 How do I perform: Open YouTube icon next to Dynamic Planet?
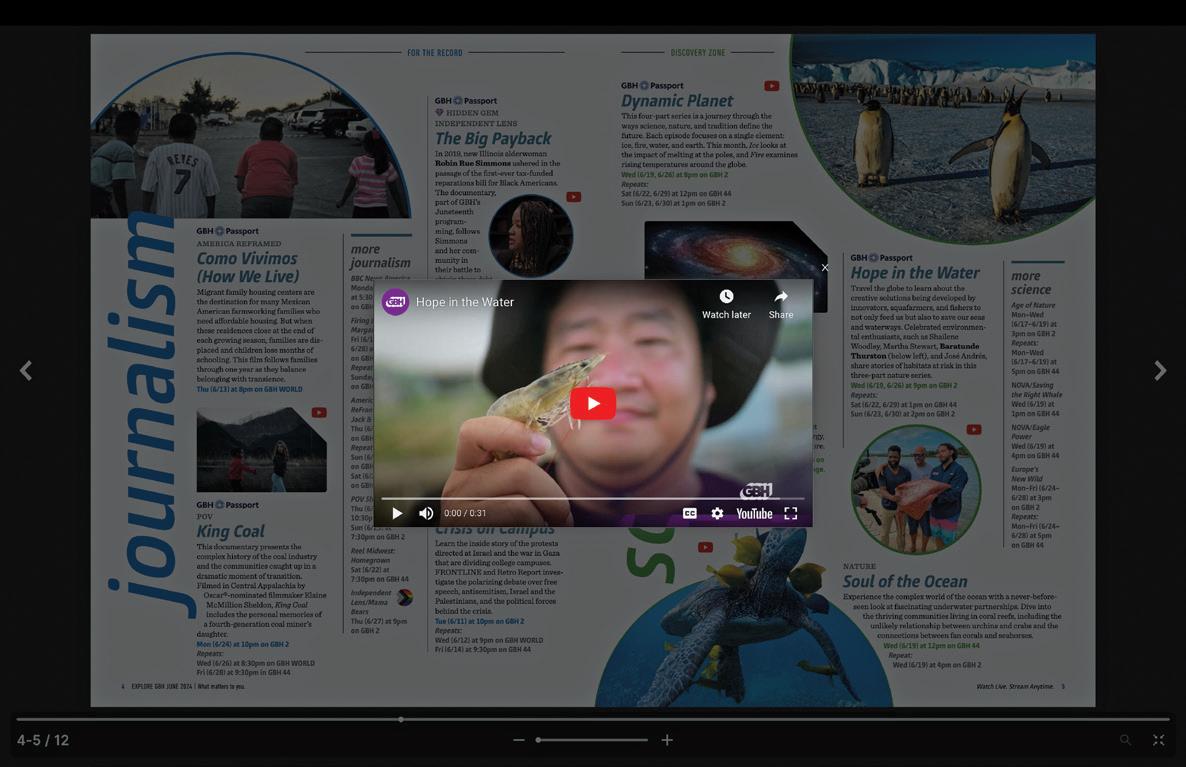(x=772, y=86)
